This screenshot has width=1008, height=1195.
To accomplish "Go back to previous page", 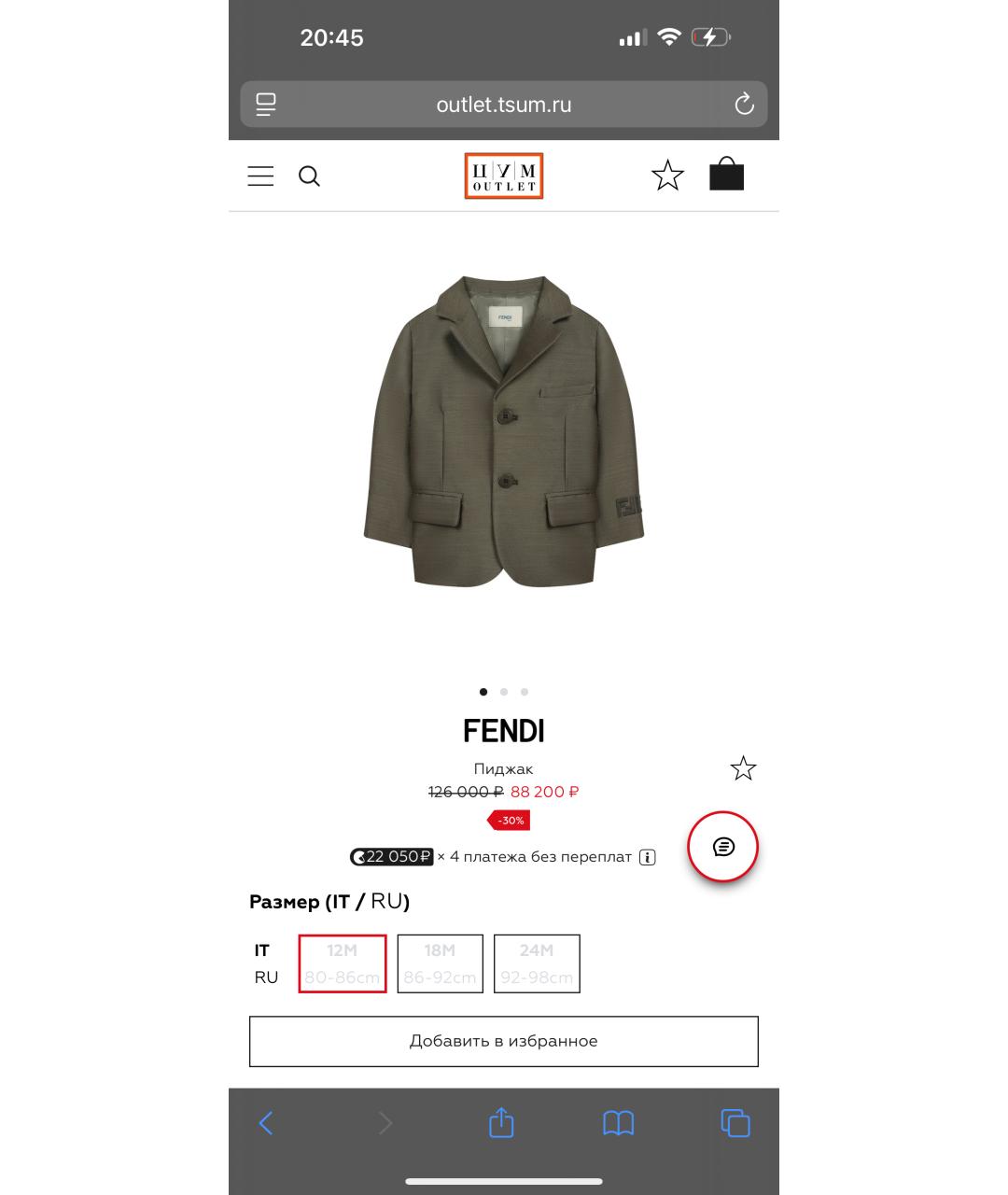I will pos(266,1123).
